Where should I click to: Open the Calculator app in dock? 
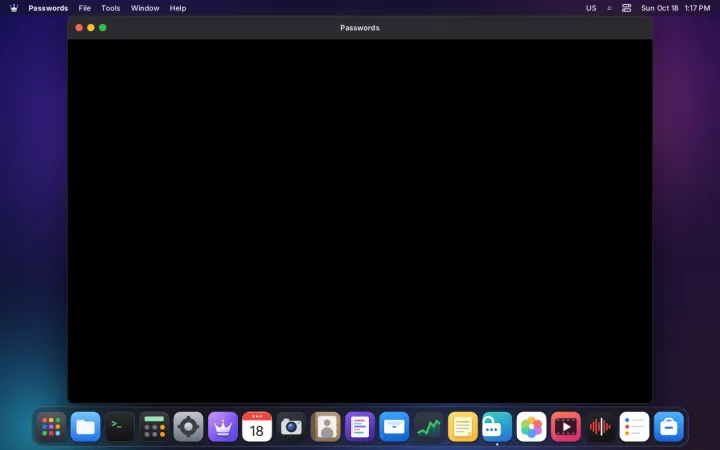point(154,427)
